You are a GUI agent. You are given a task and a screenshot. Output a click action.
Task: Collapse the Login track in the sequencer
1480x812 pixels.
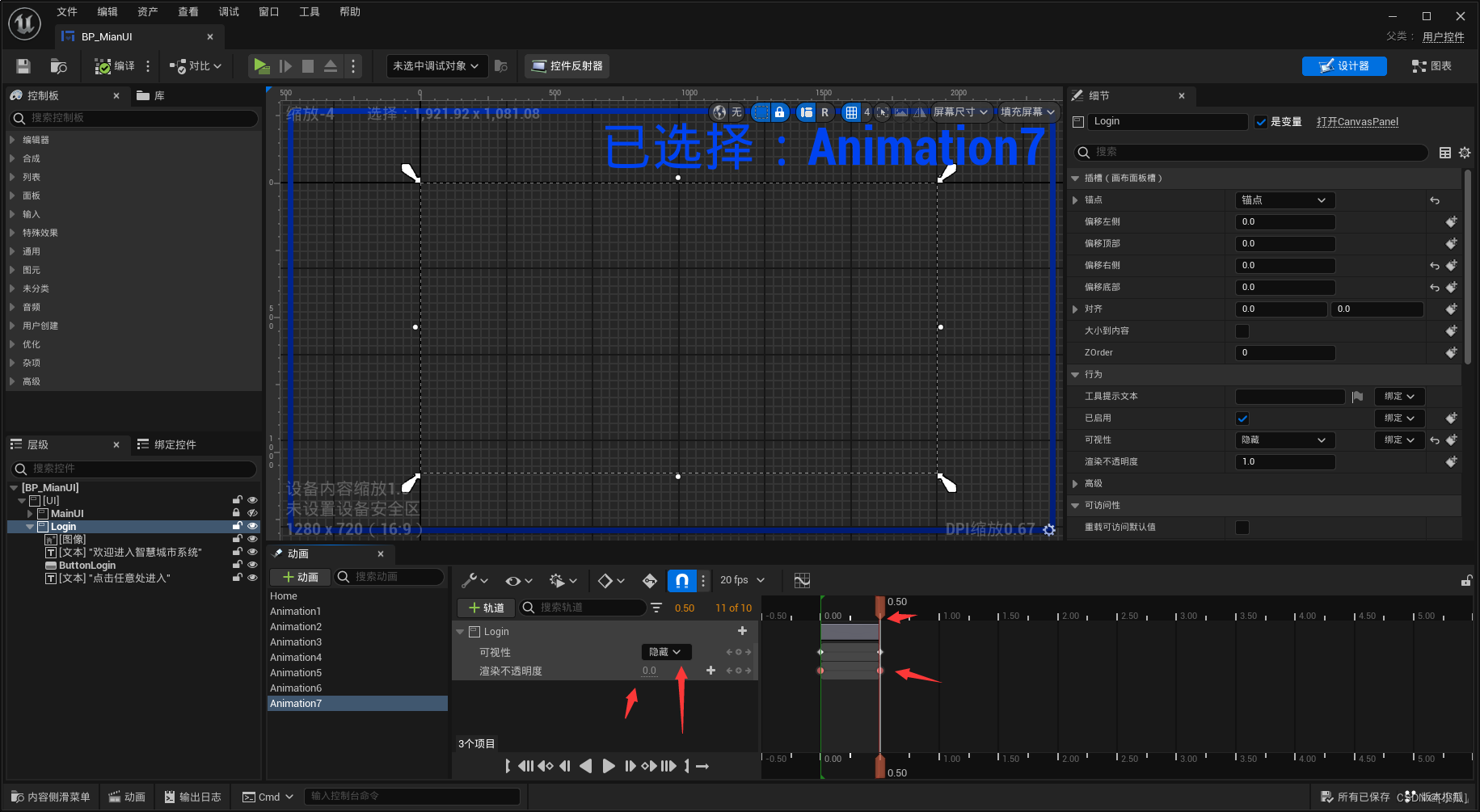pos(460,632)
